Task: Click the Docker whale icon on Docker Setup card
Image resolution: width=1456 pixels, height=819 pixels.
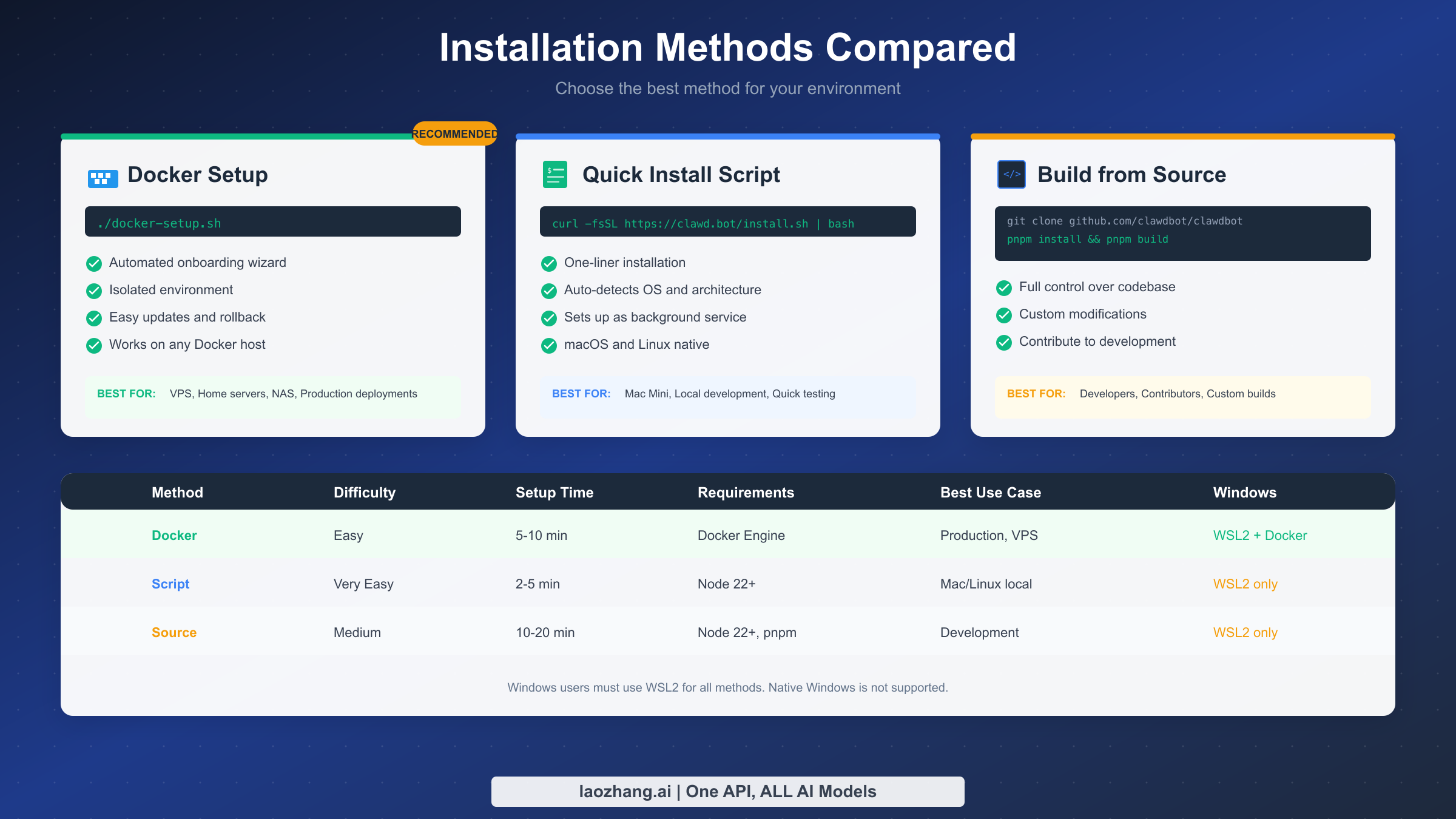Action: (102, 177)
